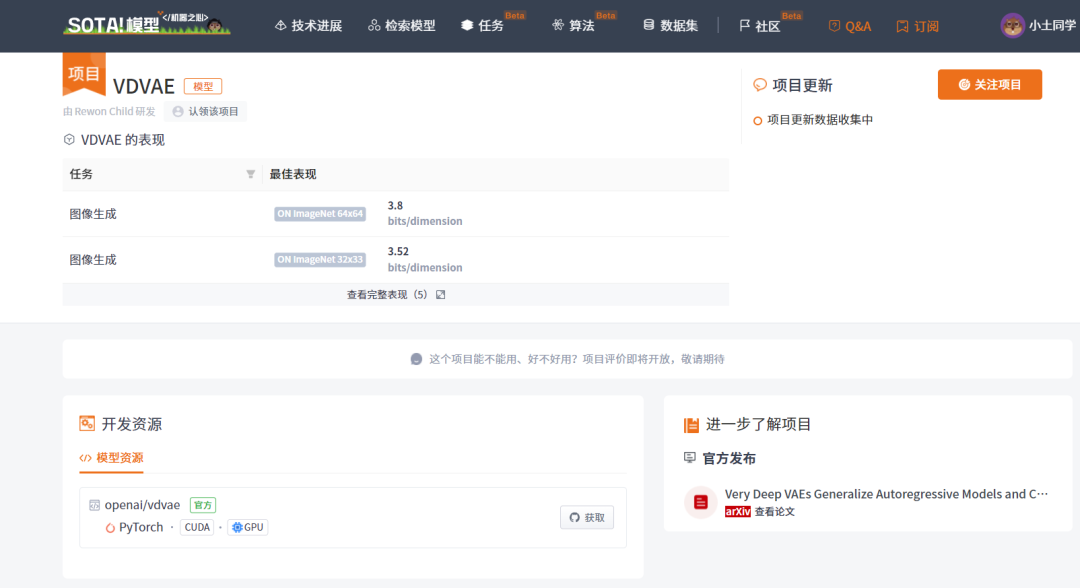Open the 社区 navigation item

(759, 26)
